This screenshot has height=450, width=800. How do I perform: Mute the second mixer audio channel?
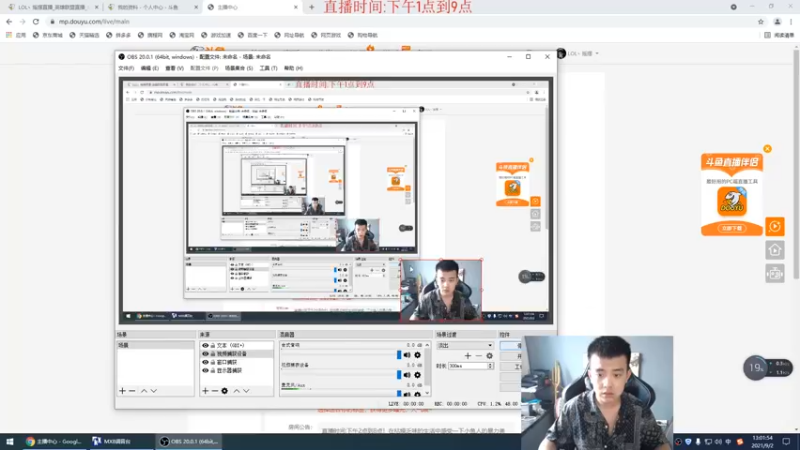(407, 375)
